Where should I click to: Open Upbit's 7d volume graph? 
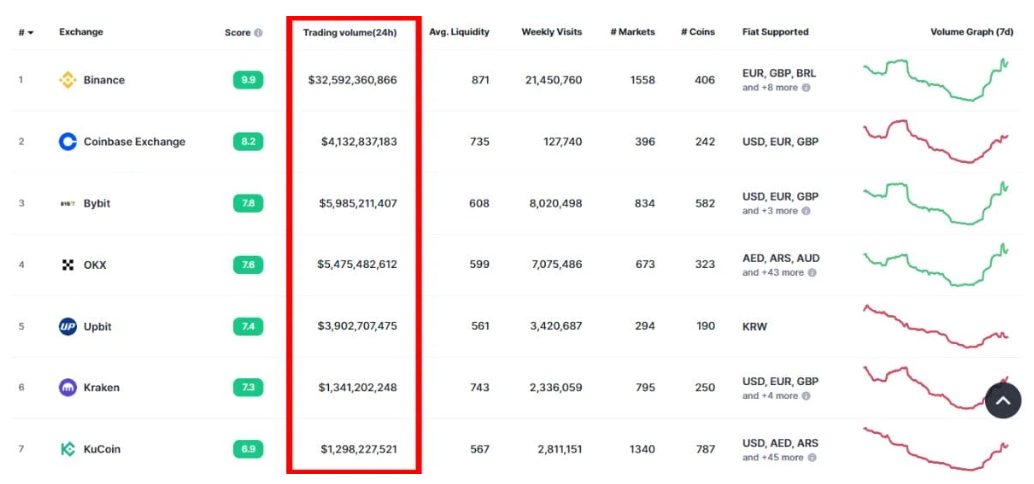[935, 327]
